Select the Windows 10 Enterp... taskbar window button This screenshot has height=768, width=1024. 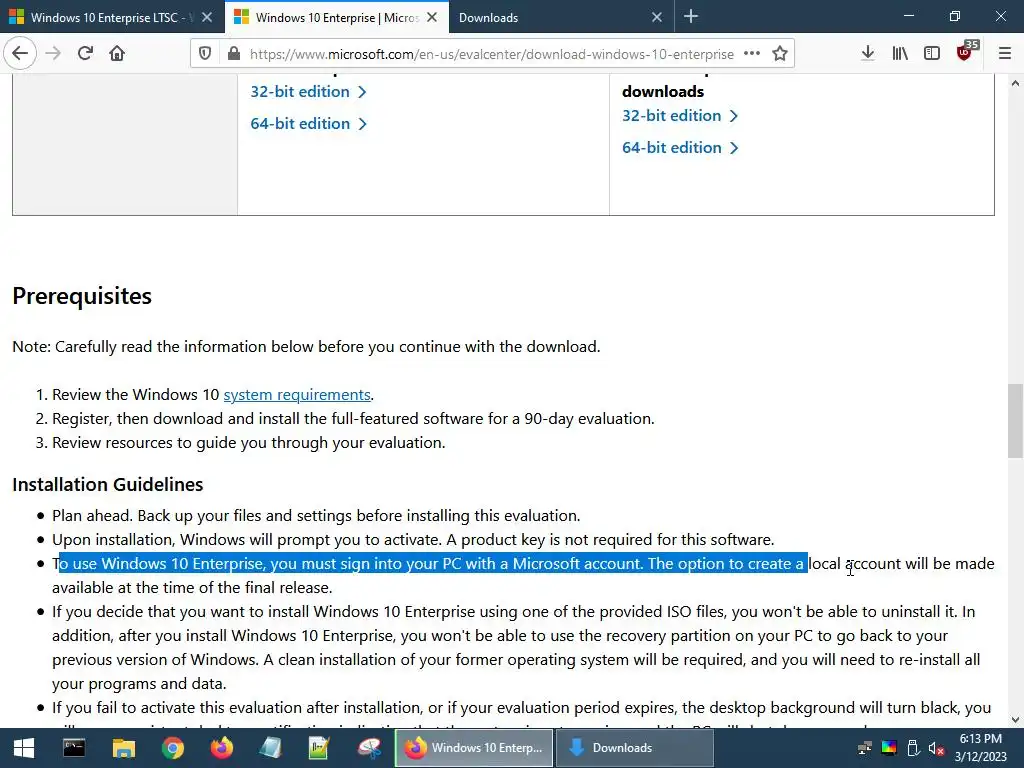click(474, 748)
